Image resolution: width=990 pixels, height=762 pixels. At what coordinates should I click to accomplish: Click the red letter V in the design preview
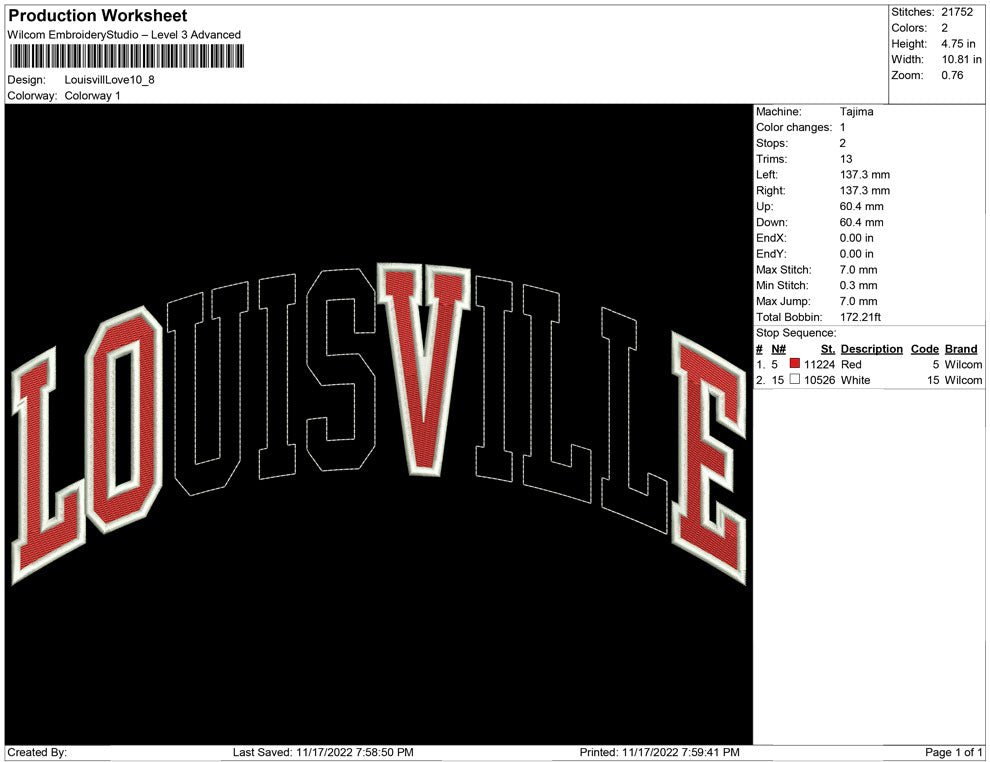[424, 369]
